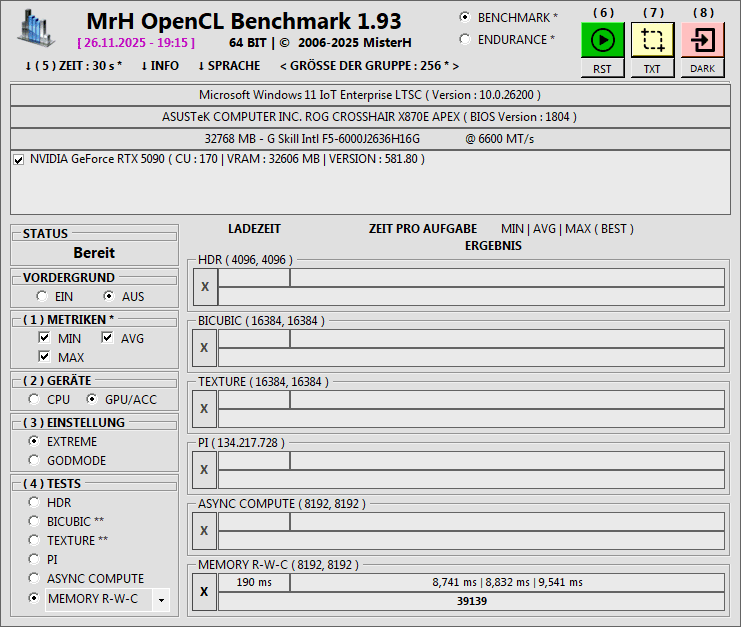Image resolution: width=741 pixels, height=627 pixels.
Task: Click the X button in the BICUBIC row
Action: click(204, 348)
